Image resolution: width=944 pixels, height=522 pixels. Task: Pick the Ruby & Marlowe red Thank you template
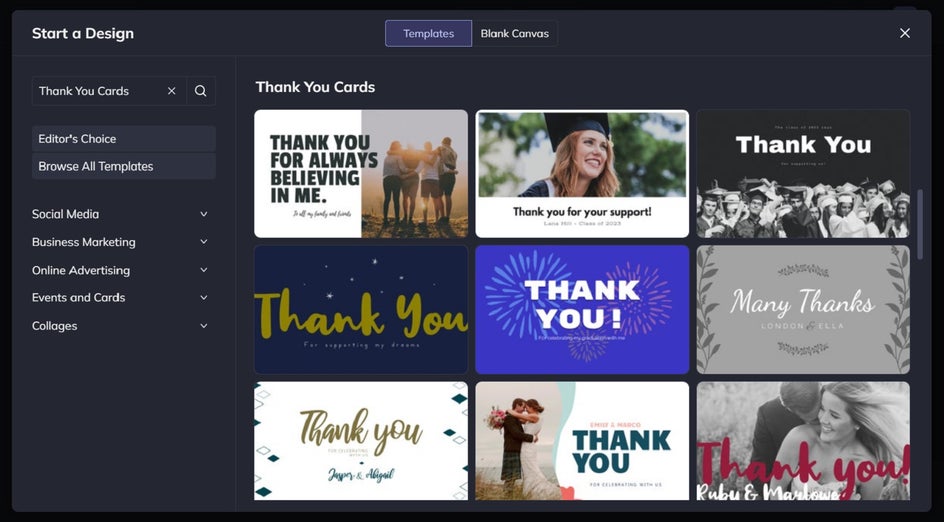tap(803, 441)
